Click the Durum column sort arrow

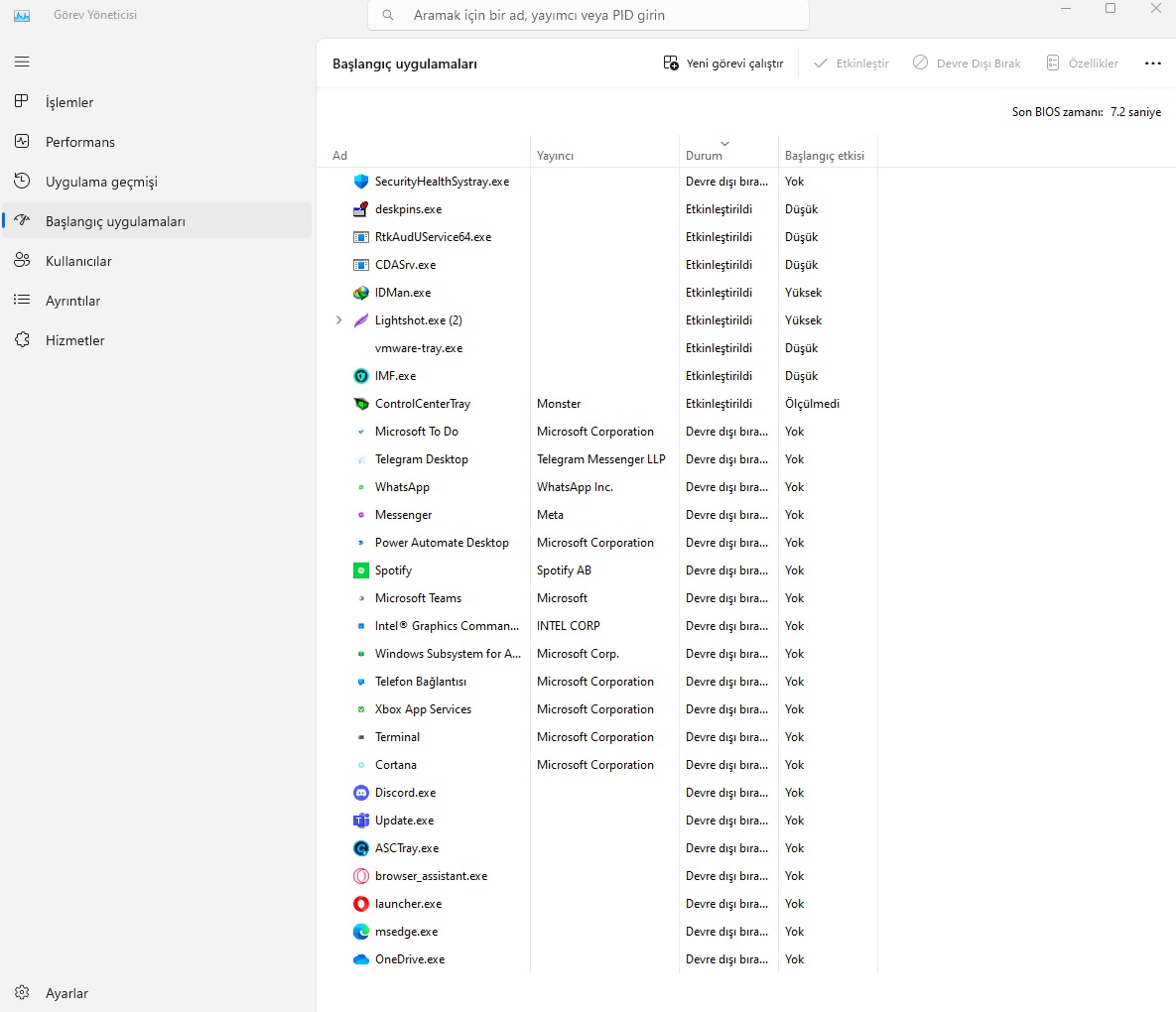724,143
